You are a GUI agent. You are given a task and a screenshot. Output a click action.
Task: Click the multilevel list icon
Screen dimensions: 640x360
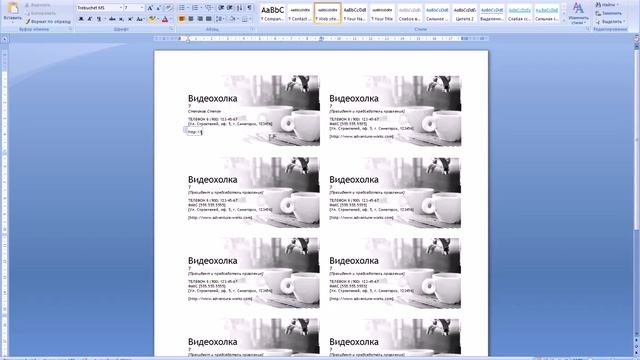[209, 8]
